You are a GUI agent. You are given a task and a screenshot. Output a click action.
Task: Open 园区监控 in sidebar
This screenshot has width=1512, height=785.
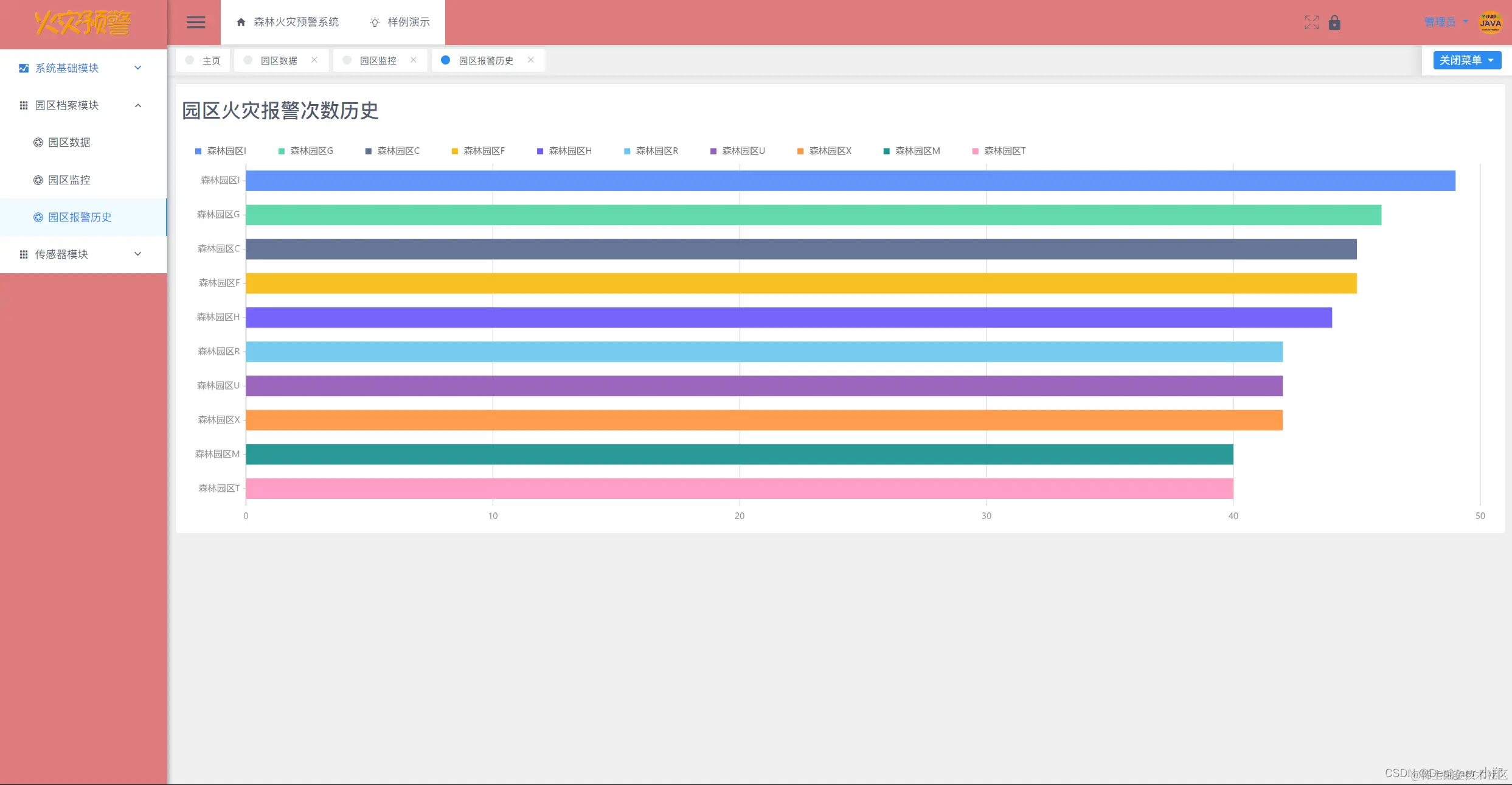[69, 180]
